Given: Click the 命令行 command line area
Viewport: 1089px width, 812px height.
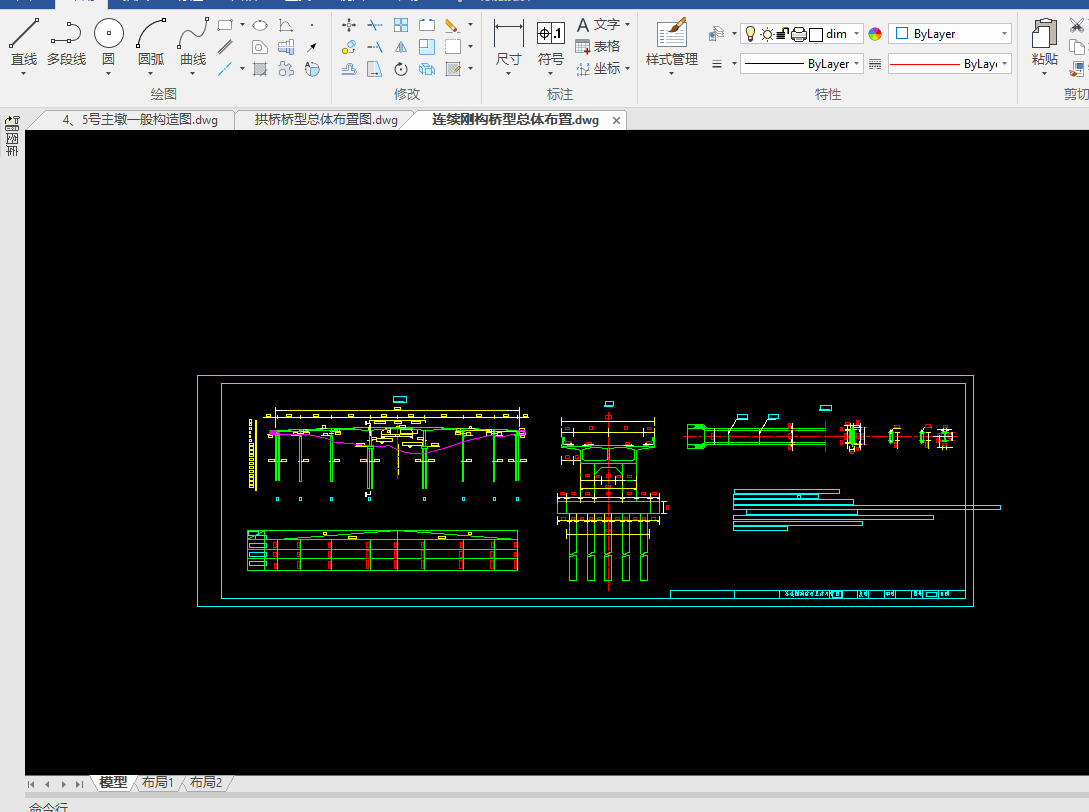Looking at the screenshot, I should (48, 808).
